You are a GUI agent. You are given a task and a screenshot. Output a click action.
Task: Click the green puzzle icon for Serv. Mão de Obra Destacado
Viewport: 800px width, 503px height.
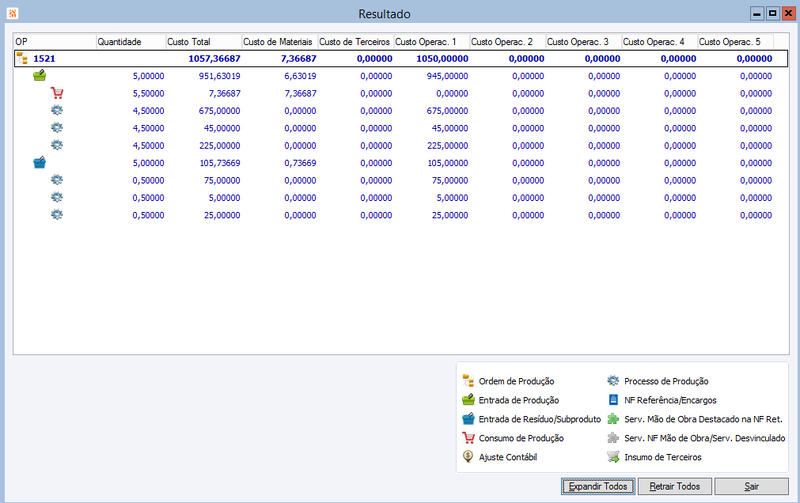pos(613,419)
